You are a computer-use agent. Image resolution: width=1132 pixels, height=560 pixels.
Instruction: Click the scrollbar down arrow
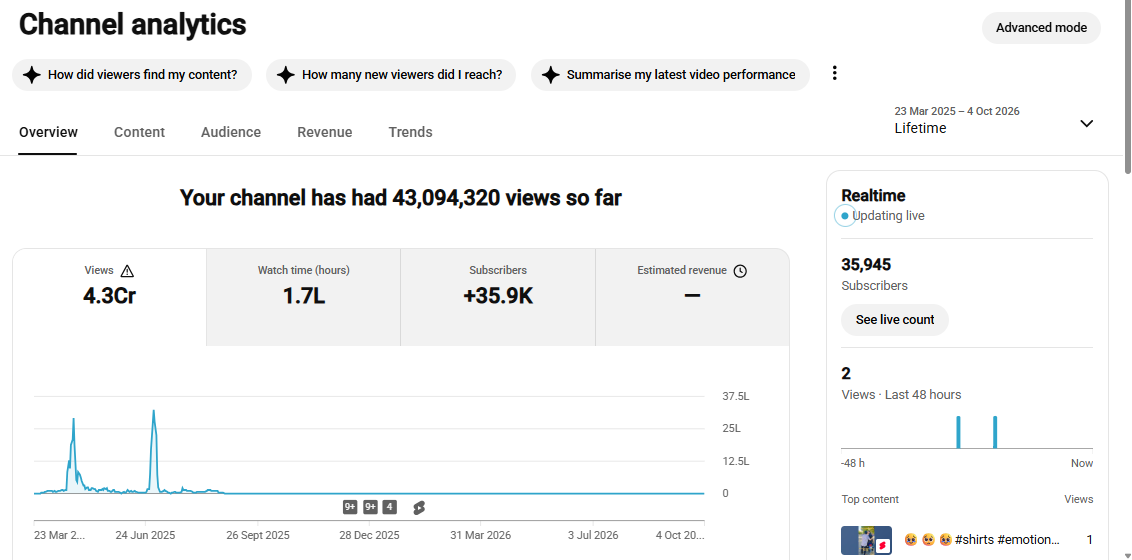coord(1127,555)
